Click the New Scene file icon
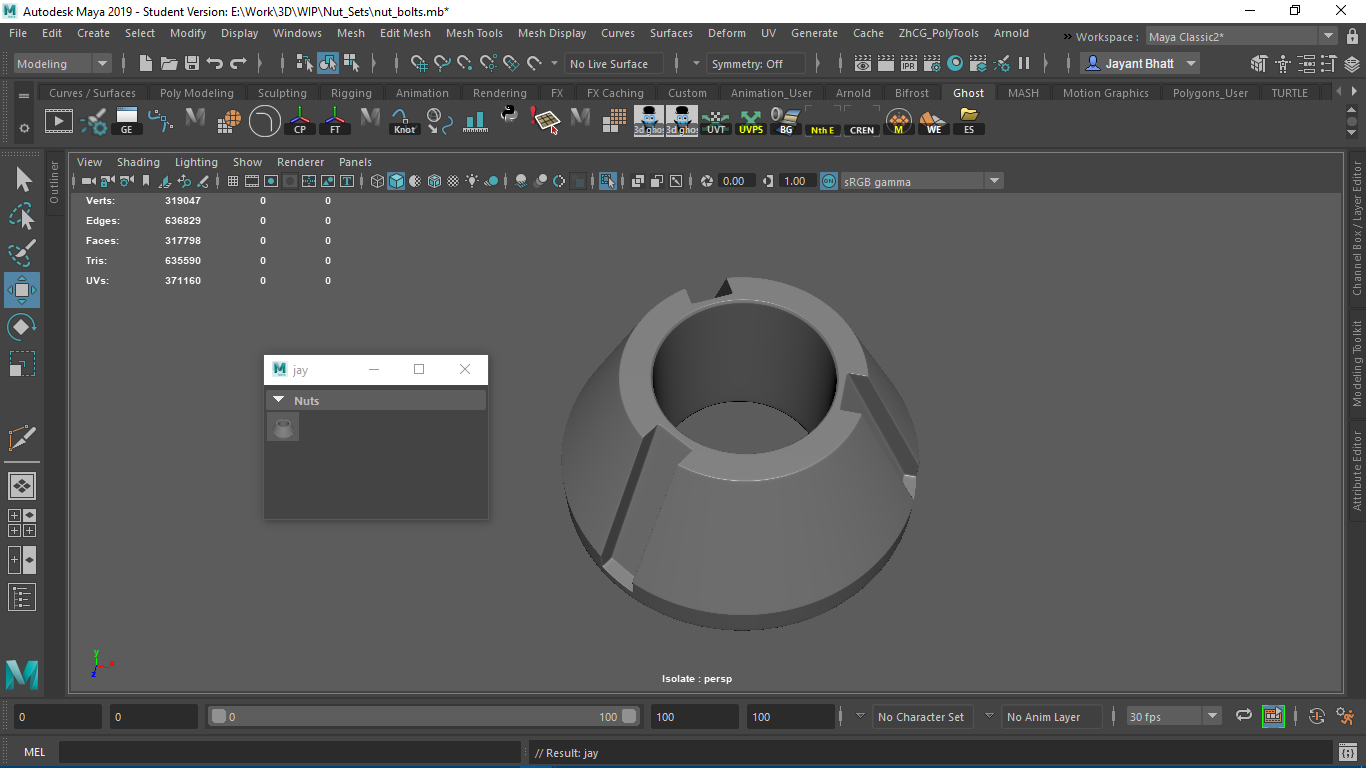The width and height of the screenshot is (1366, 768). tap(146, 63)
